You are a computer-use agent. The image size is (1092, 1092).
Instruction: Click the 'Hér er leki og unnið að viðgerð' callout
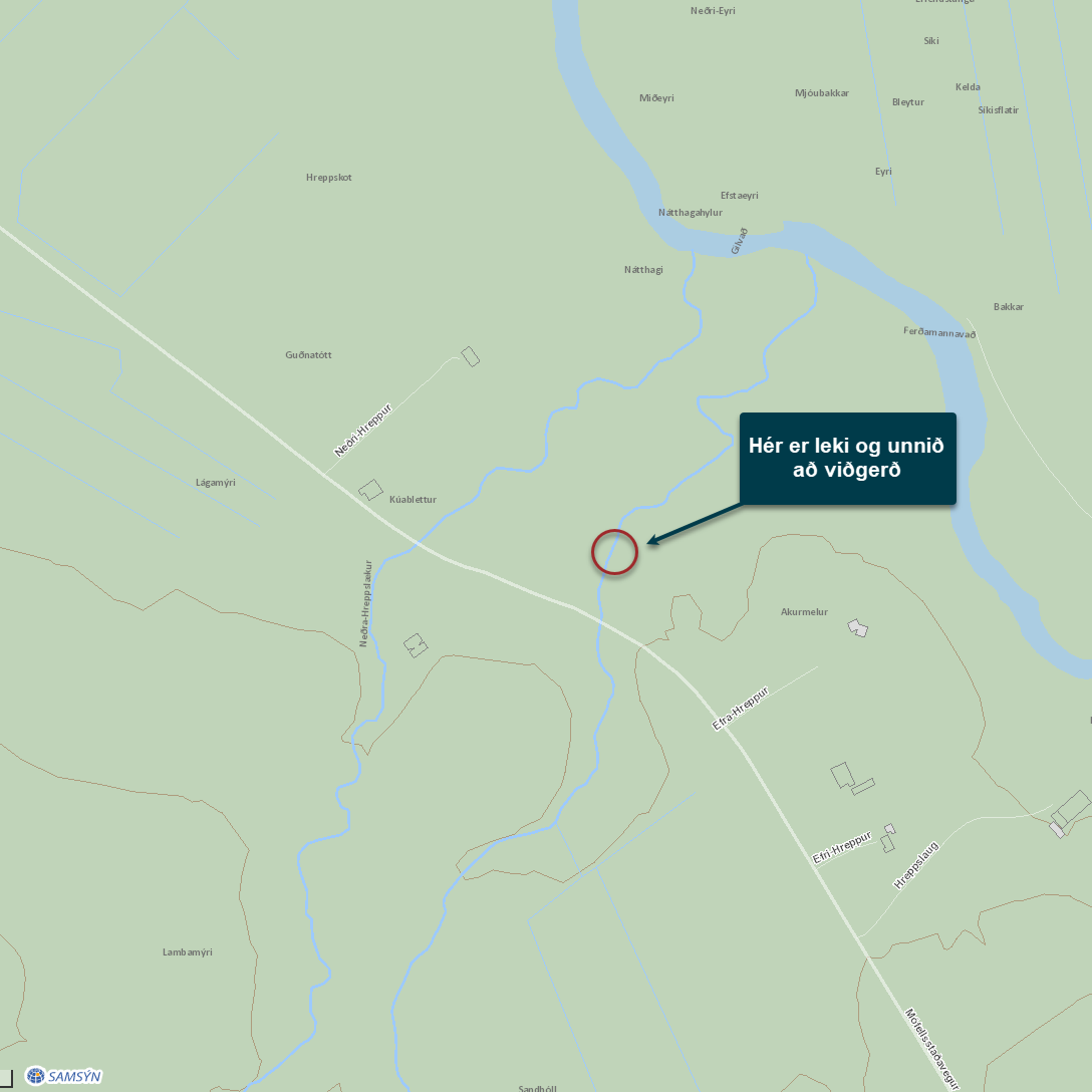[848, 458]
